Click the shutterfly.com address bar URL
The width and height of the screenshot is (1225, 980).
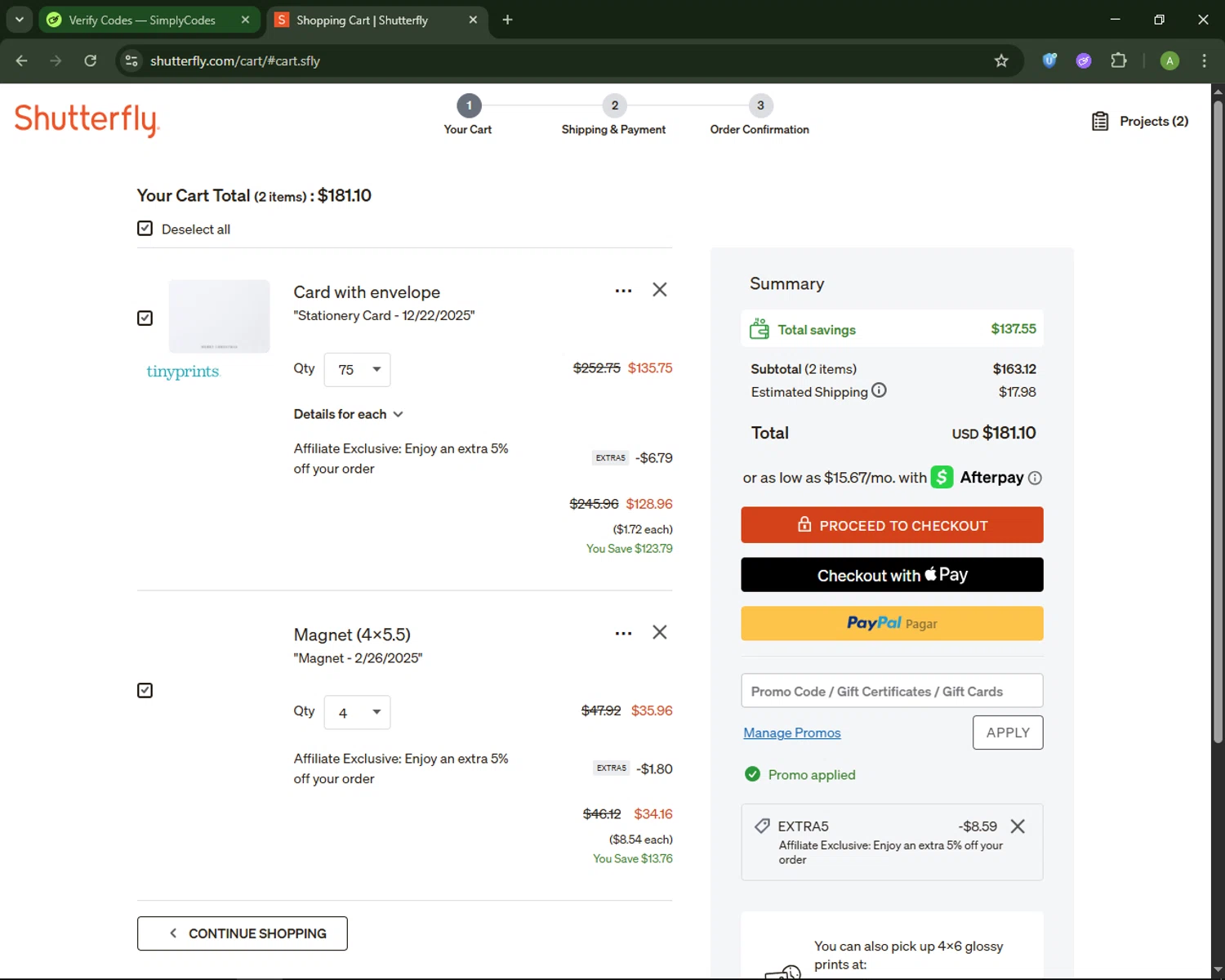point(235,60)
